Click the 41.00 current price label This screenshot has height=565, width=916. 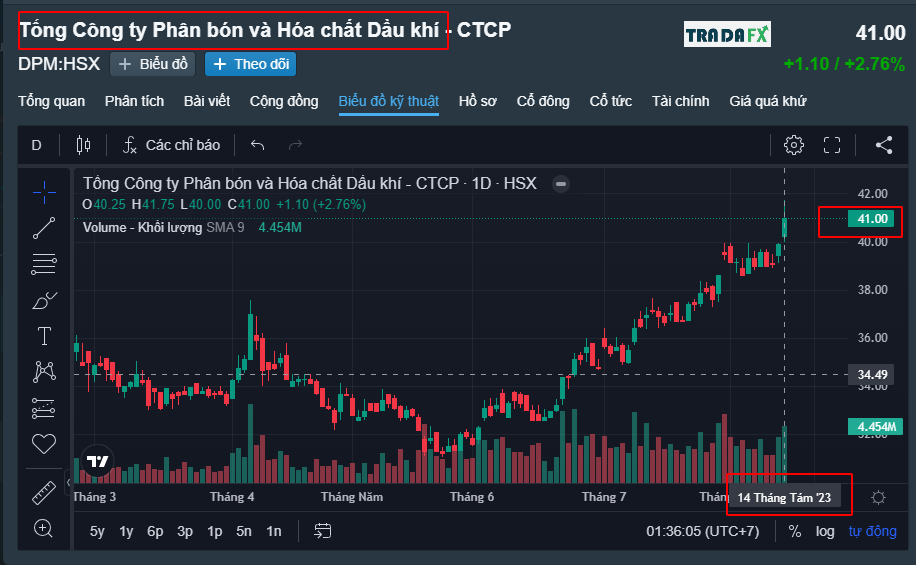(872, 219)
